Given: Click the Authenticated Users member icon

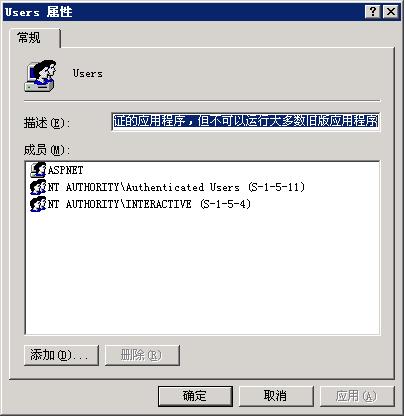Looking at the screenshot, I should (x=38, y=187).
